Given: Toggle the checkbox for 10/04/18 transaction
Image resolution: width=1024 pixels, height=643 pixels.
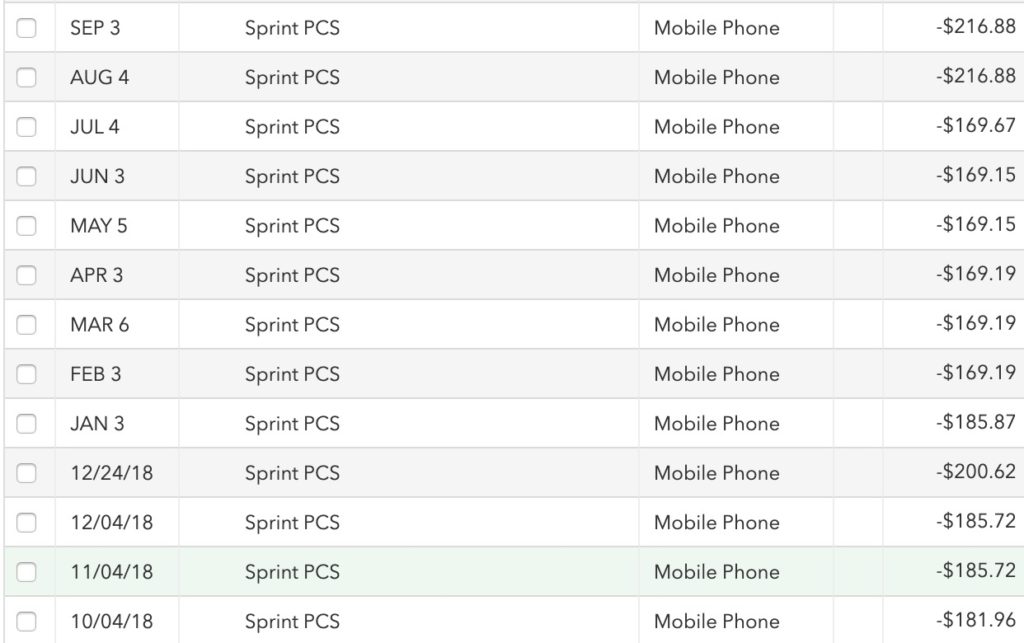Looking at the screenshot, I should pyautogui.click(x=26, y=621).
